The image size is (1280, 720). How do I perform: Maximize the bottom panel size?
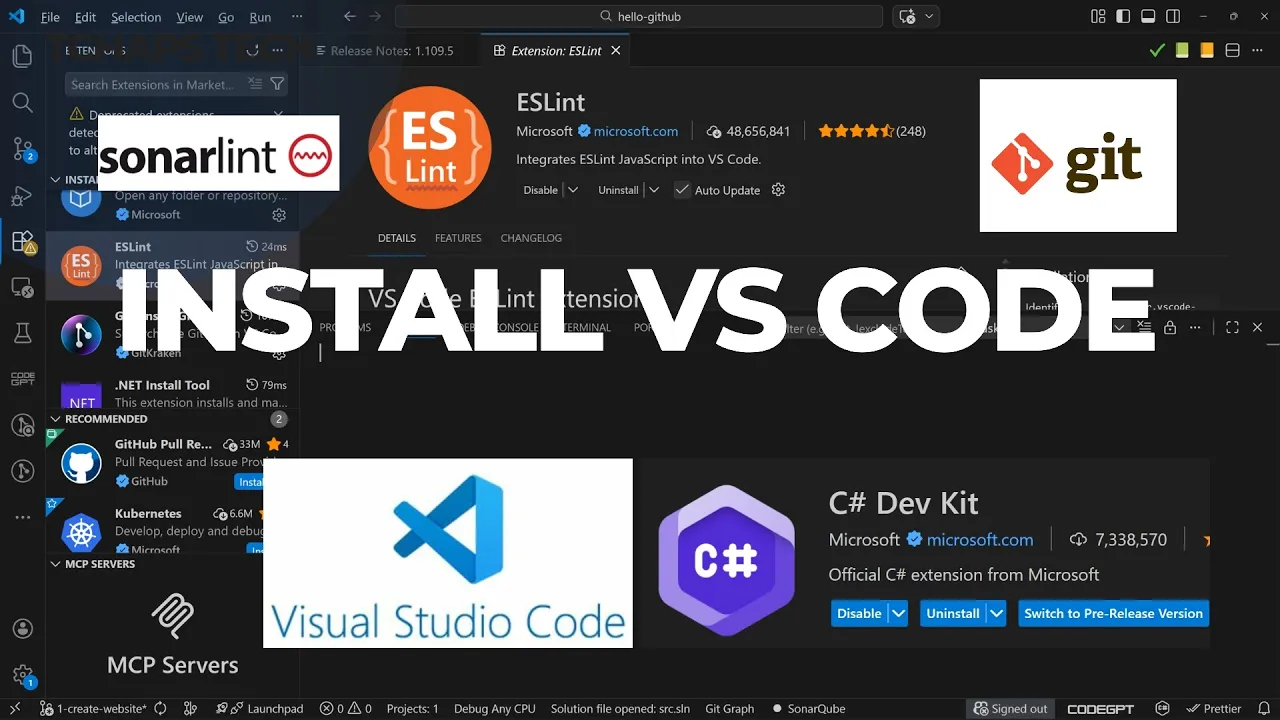pyautogui.click(x=1232, y=327)
